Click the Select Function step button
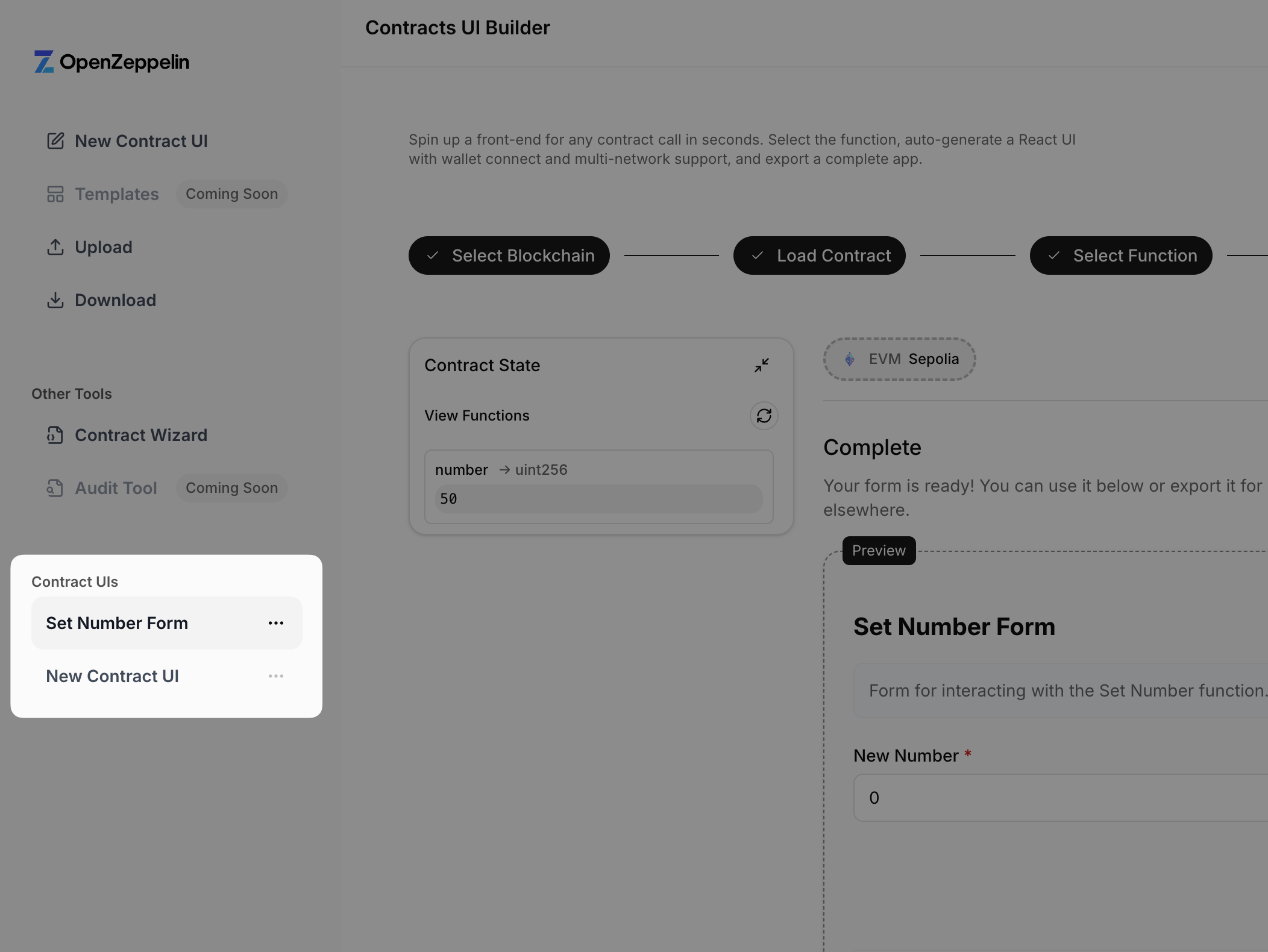Screen dimensions: 1268x952 (x=1121, y=255)
